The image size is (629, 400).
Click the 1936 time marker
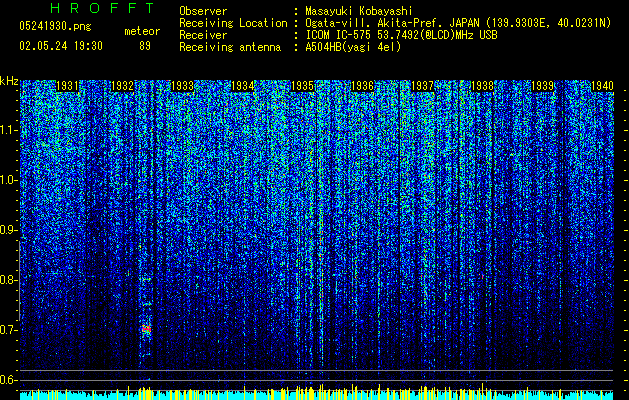[363, 86]
